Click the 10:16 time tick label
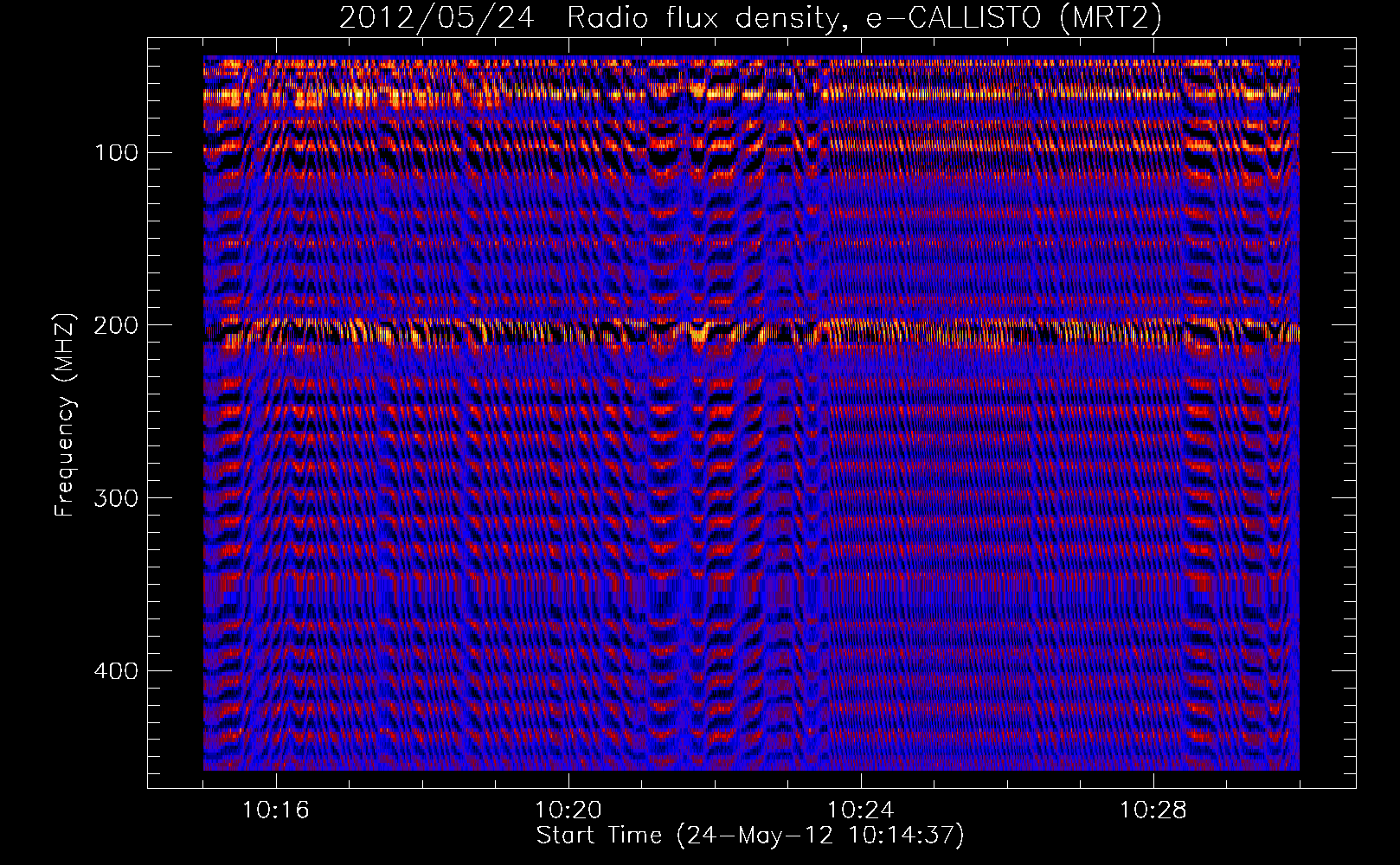This screenshot has height=865, width=1400. [276, 810]
